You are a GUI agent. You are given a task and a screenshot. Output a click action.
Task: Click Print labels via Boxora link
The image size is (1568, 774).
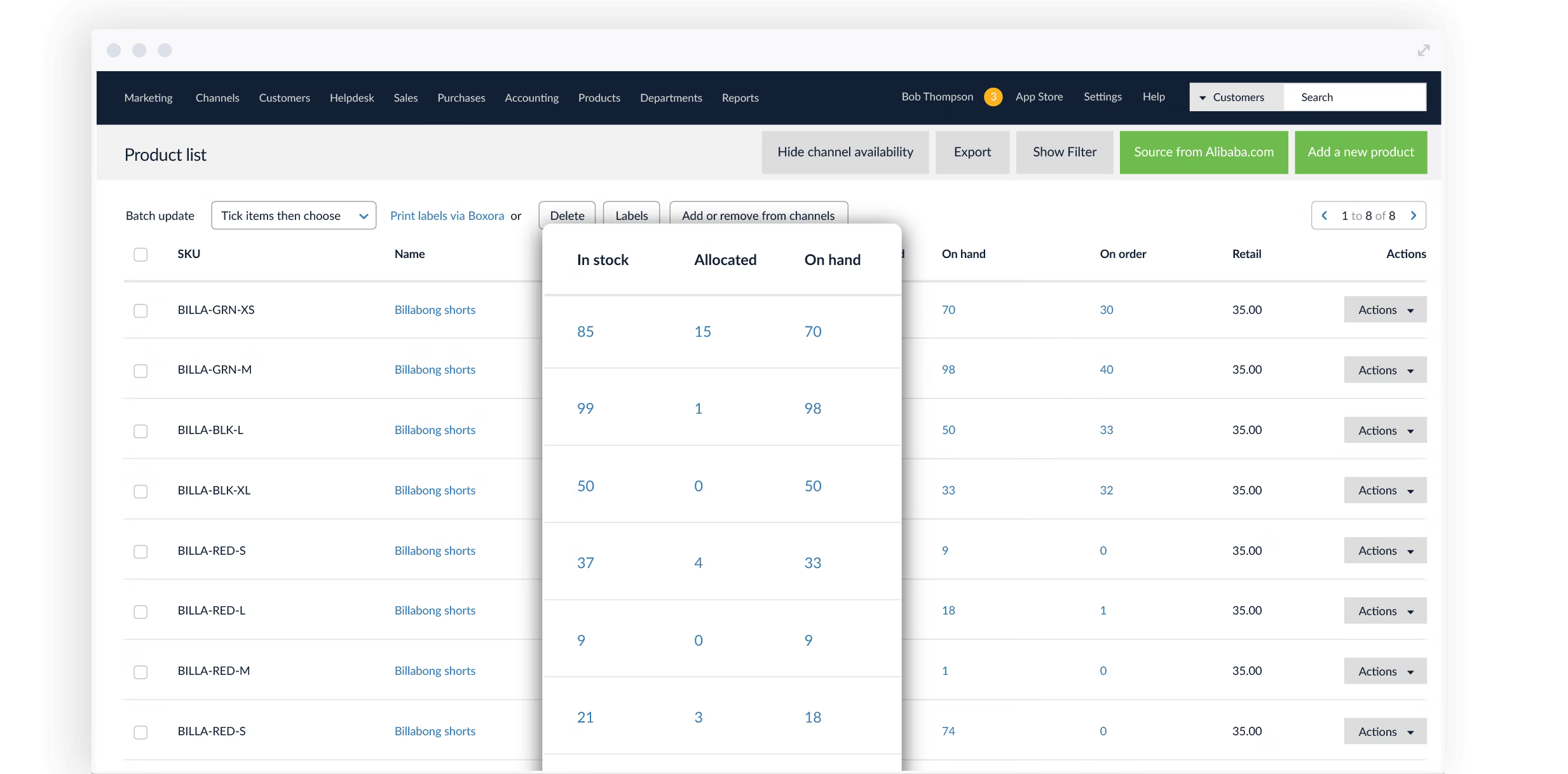(447, 215)
